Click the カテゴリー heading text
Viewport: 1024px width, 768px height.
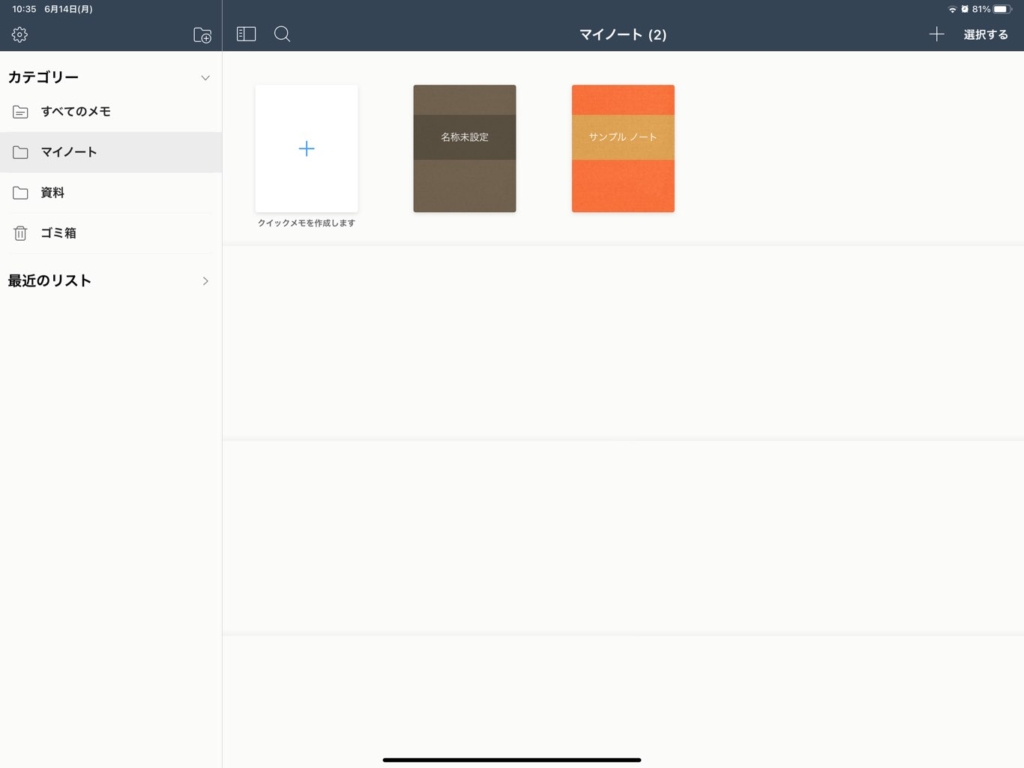tap(43, 77)
